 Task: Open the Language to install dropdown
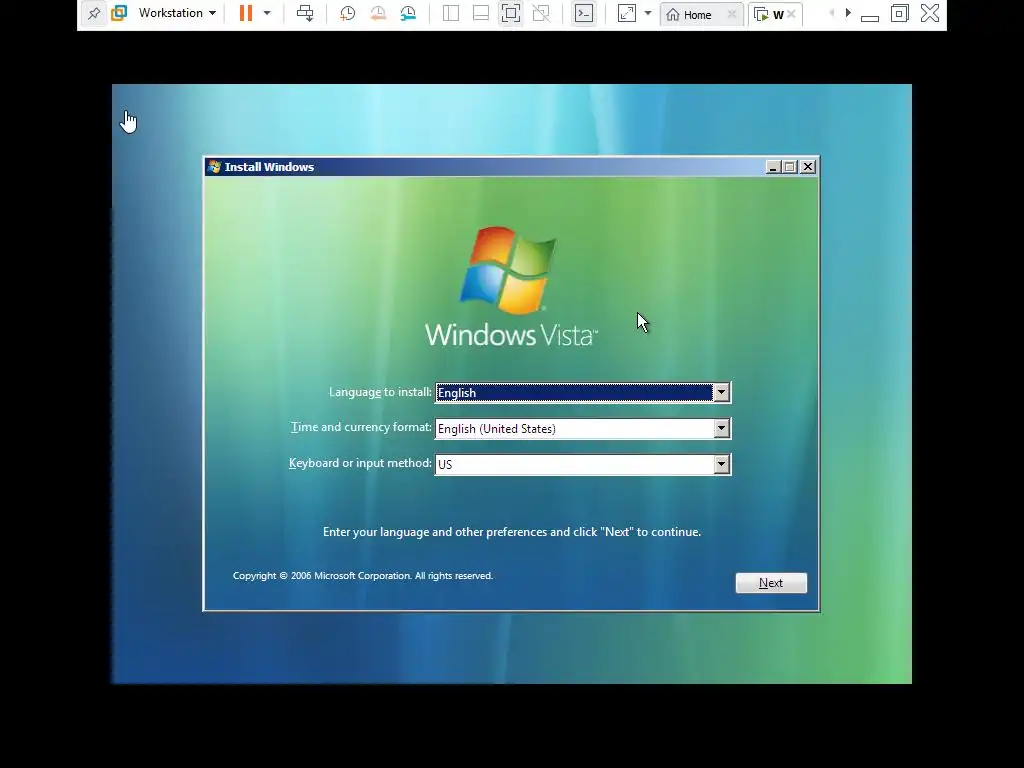tap(583, 392)
